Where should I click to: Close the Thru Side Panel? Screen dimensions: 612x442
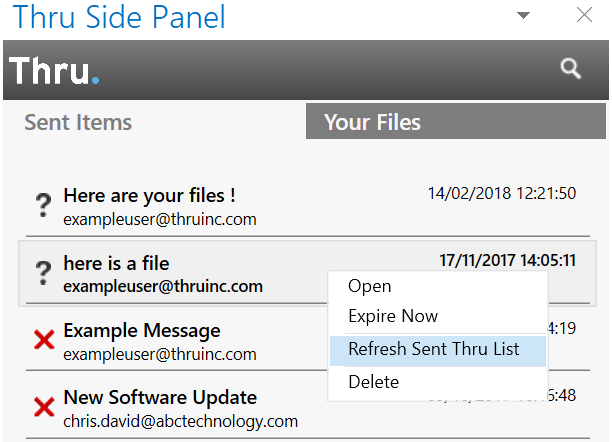click(x=584, y=15)
